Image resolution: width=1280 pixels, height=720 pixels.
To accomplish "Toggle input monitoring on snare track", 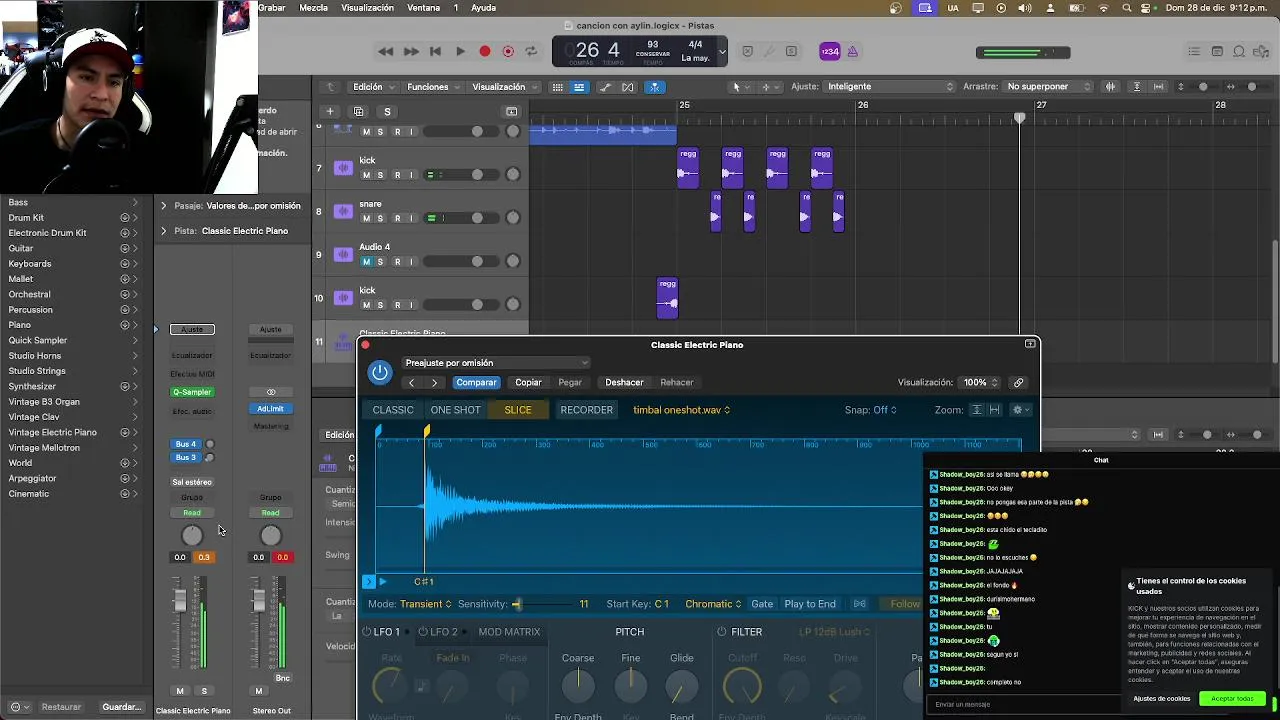I will (412, 218).
